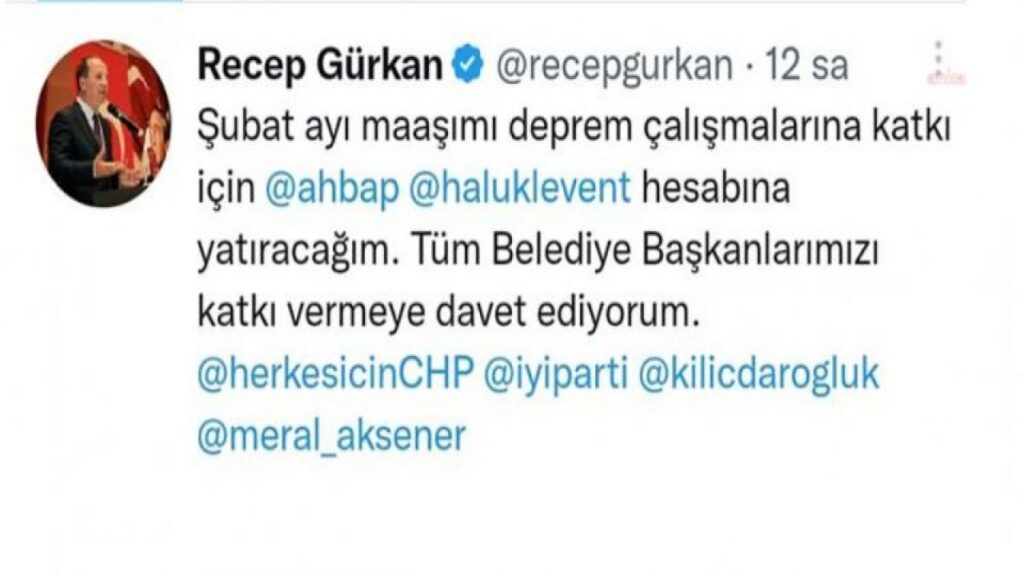Open the @meral_aksener mention
Viewport: 1024px width, 576px height.
[332, 437]
